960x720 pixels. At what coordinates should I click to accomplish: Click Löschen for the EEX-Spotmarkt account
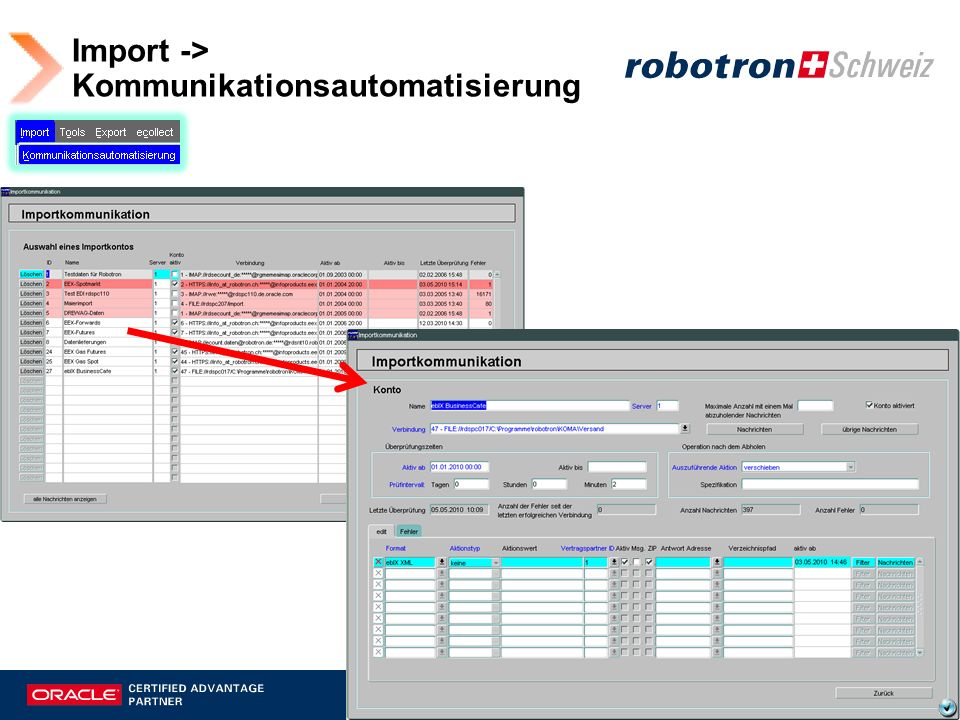tap(31, 284)
